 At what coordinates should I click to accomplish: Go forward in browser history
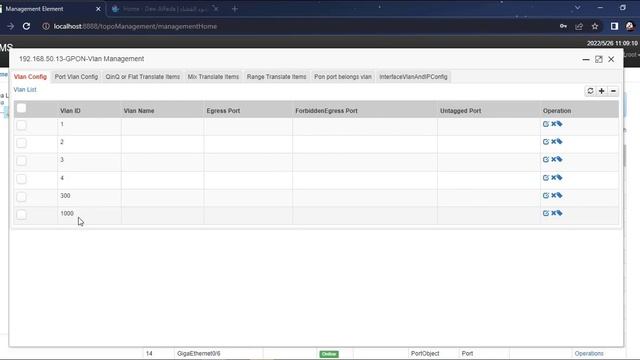[x=11, y=26]
